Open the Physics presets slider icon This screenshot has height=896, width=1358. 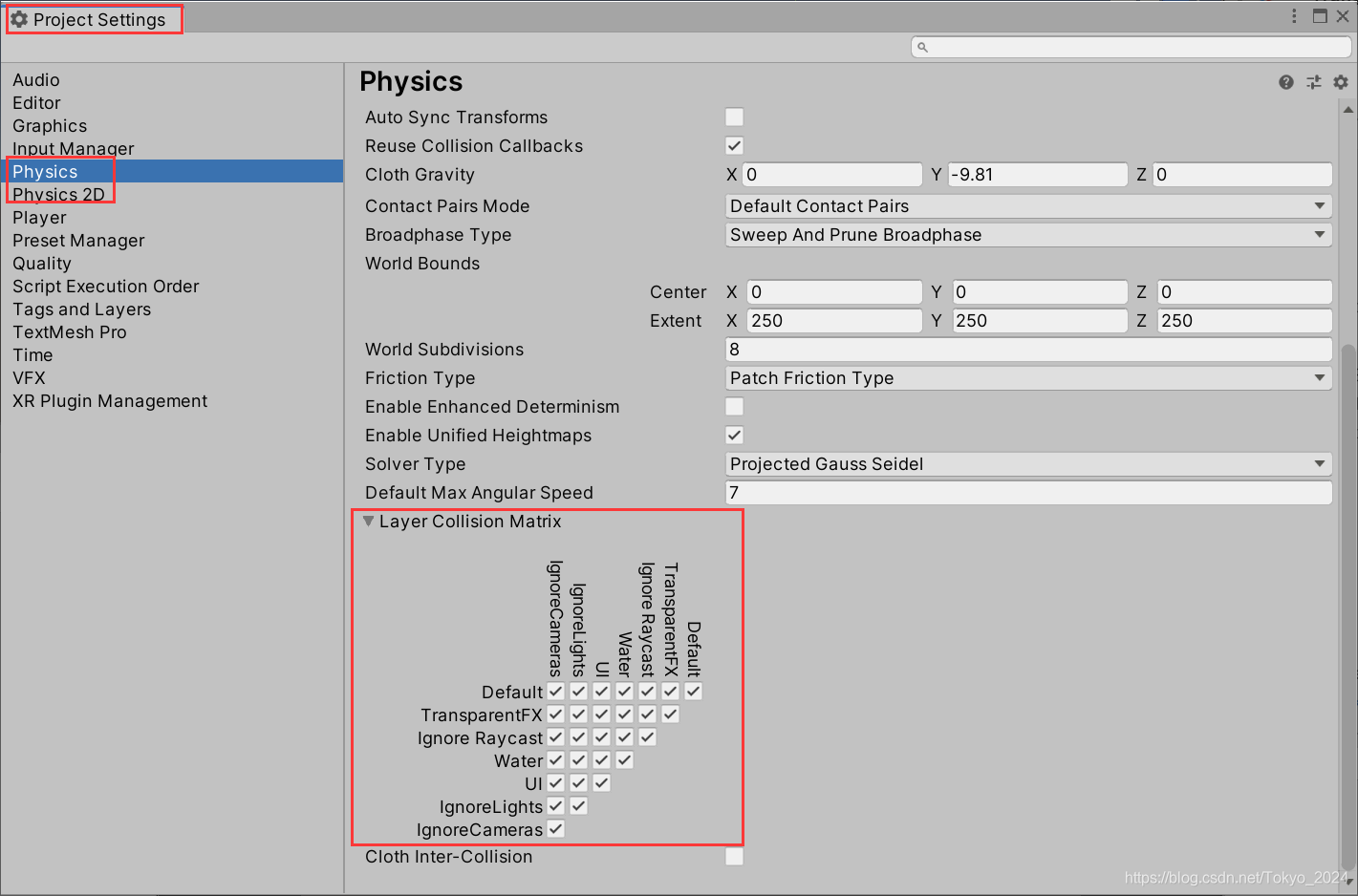1314,82
